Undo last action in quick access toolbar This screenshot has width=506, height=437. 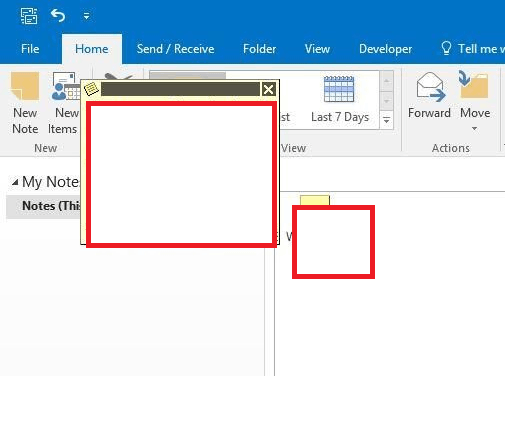[58, 15]
